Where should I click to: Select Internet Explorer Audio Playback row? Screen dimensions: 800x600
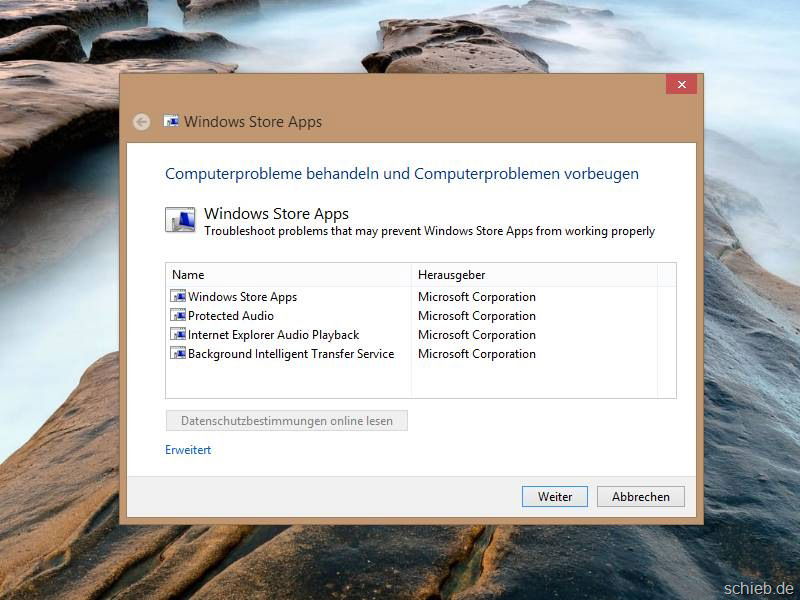click(x=414, y=335)
